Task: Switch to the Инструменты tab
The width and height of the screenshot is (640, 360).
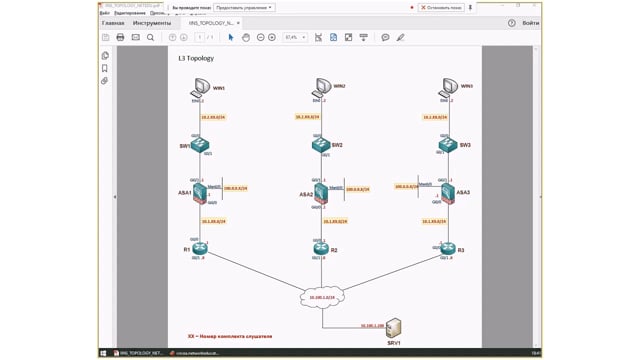Action: 152,23
